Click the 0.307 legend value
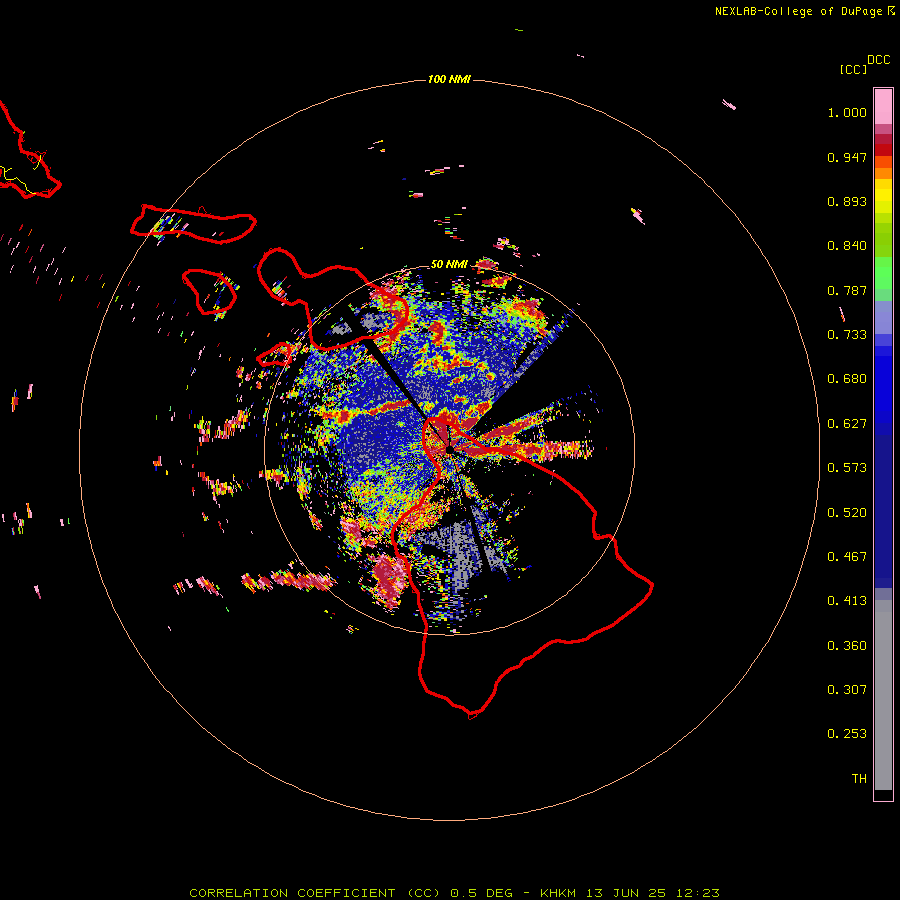The width and height of the screenshot is (900, 900). 847,690
